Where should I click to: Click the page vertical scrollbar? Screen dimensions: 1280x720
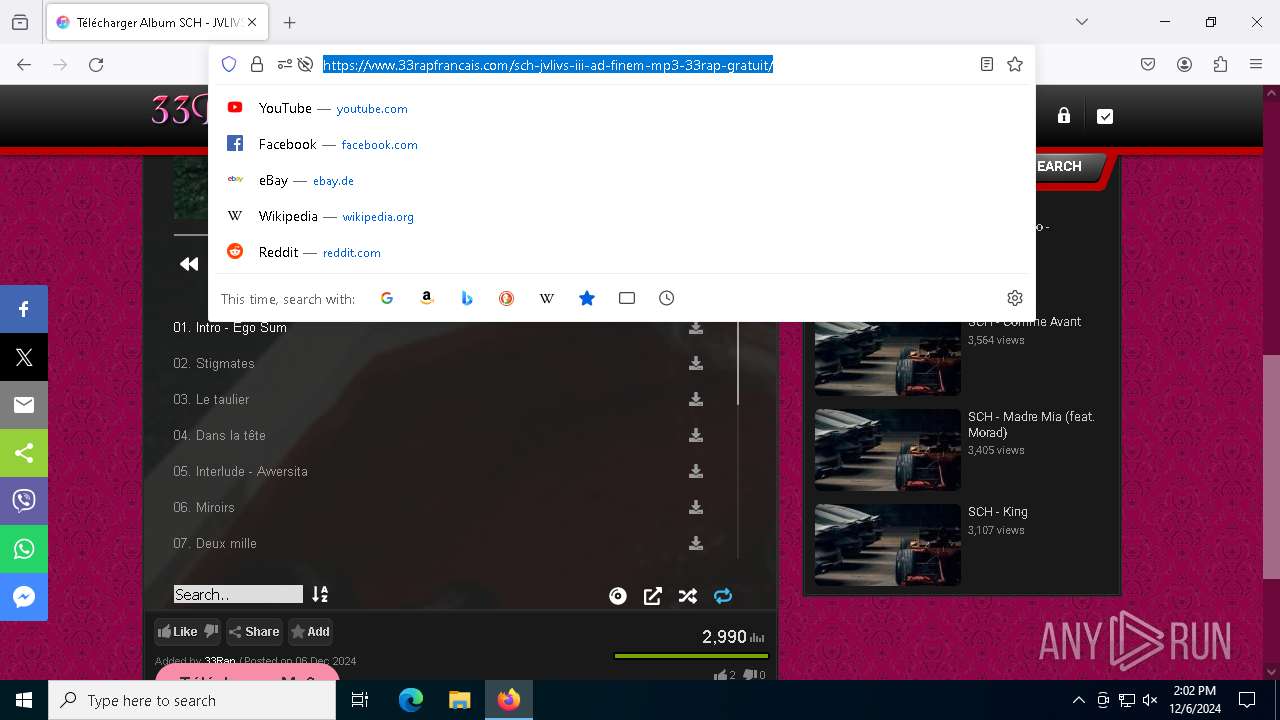[x=1271, y=467]
